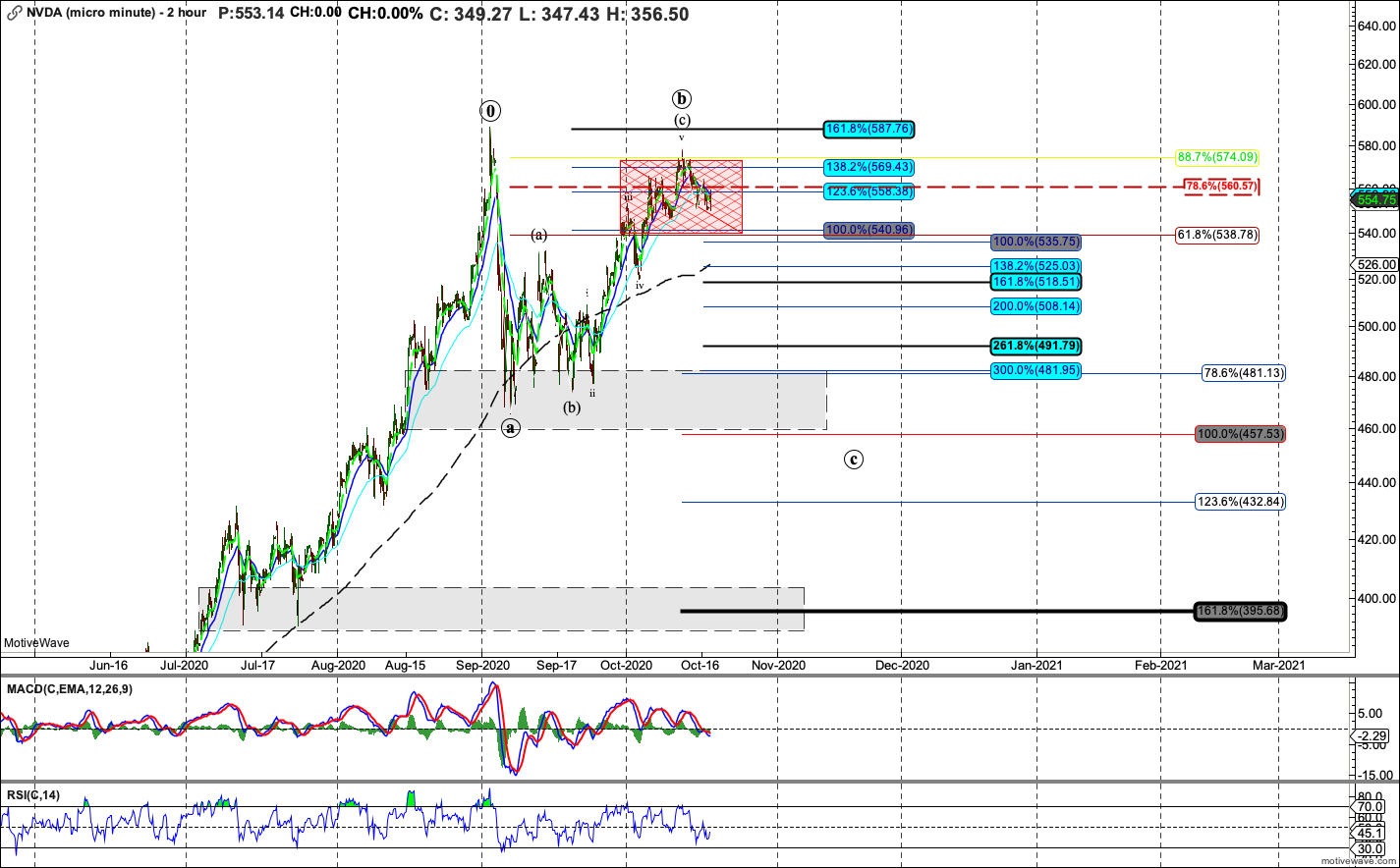1400x868 pixels.
Task: Select the 138.2%(569.43) Fibonacci label
Action: (870, 167)
